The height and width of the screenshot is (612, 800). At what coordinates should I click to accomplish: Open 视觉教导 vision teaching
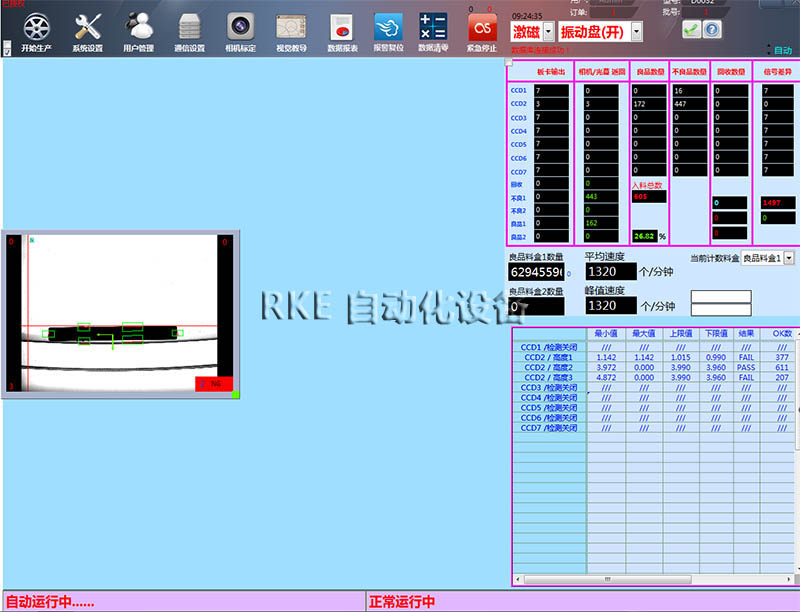point(291,30)
